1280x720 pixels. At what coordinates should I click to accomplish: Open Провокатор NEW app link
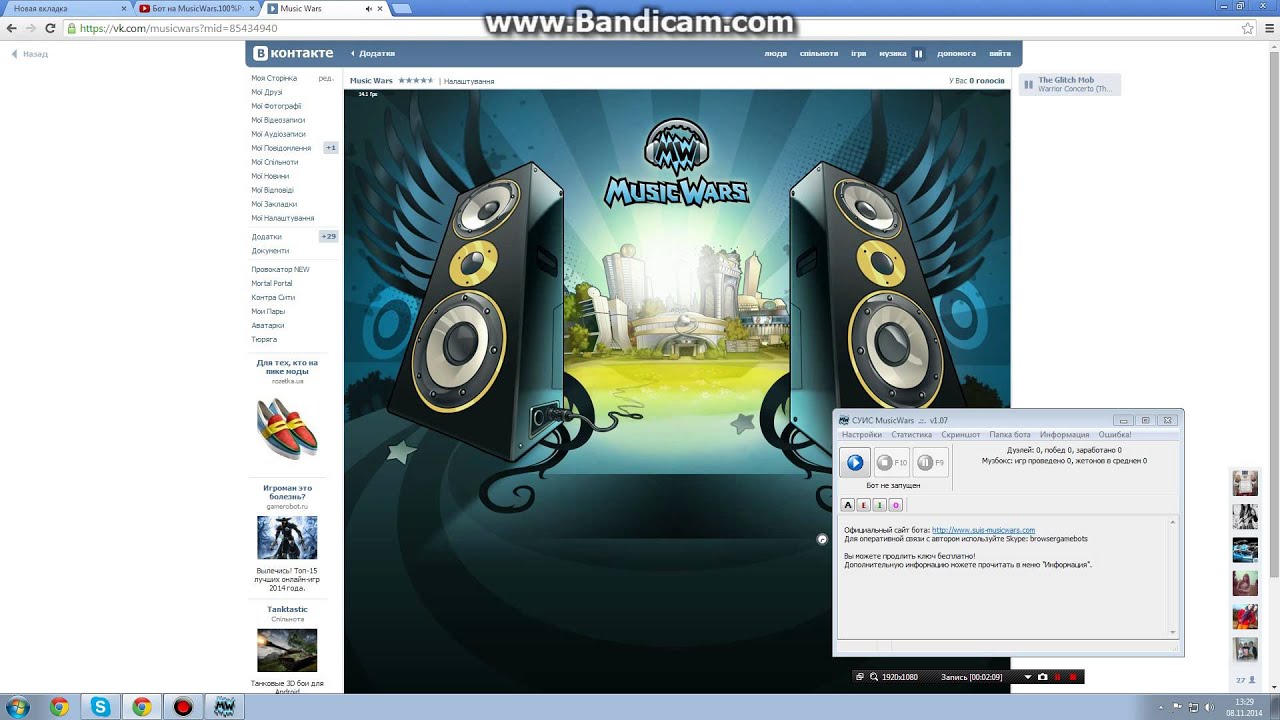(280, 270)
